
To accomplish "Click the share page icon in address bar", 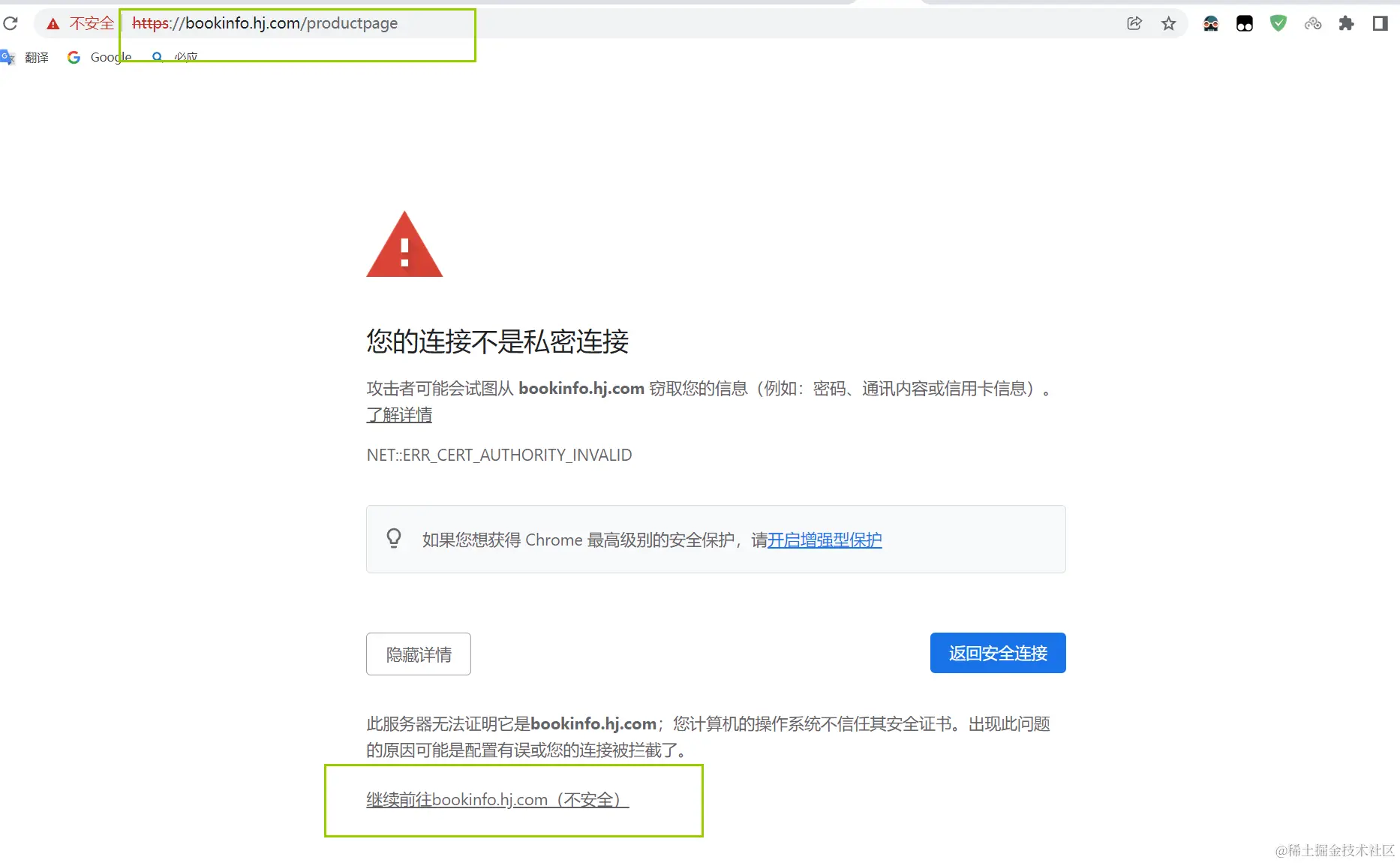I will (1134, 23).
